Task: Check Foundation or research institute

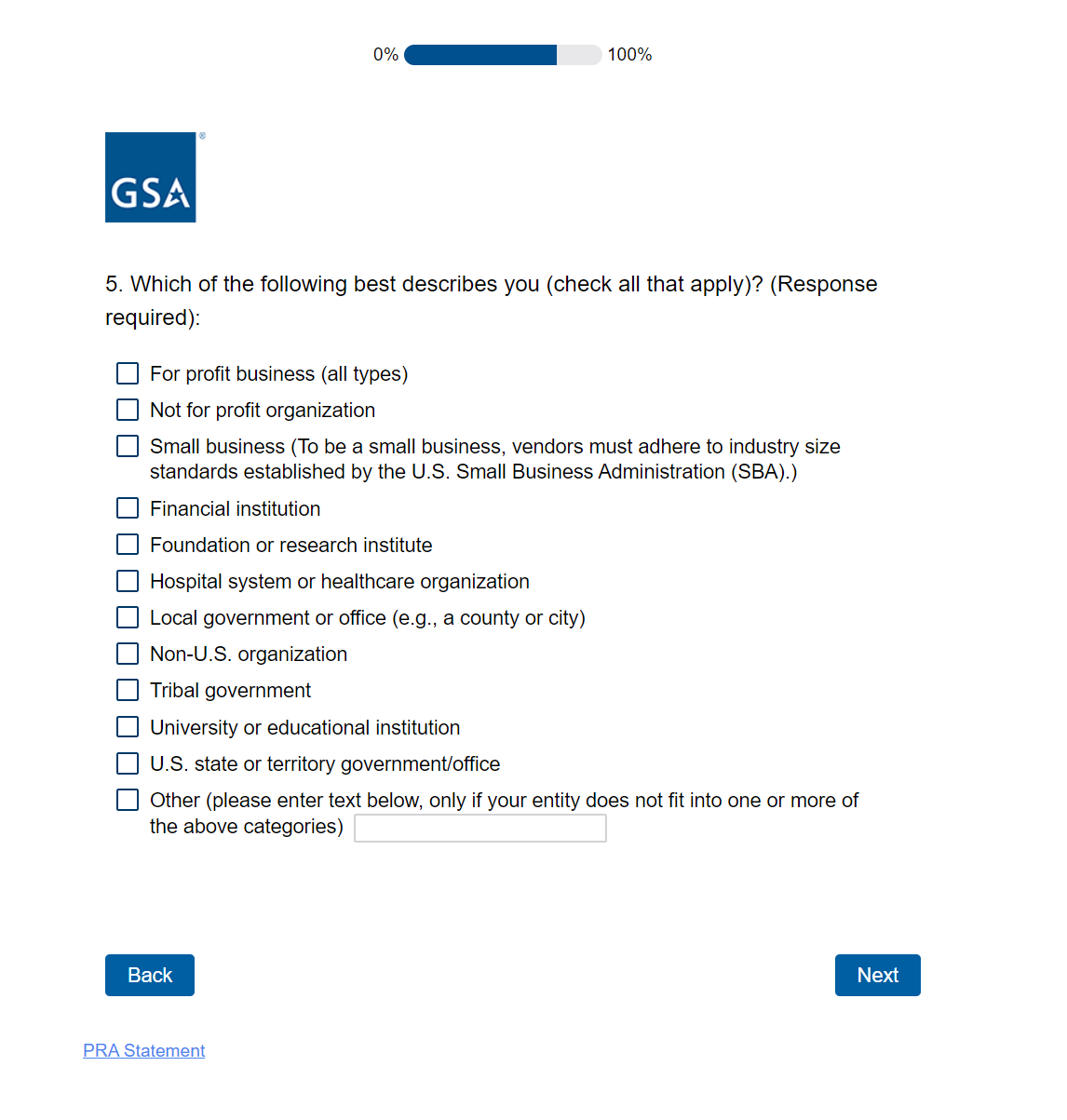Action: [x=128, y=545]
